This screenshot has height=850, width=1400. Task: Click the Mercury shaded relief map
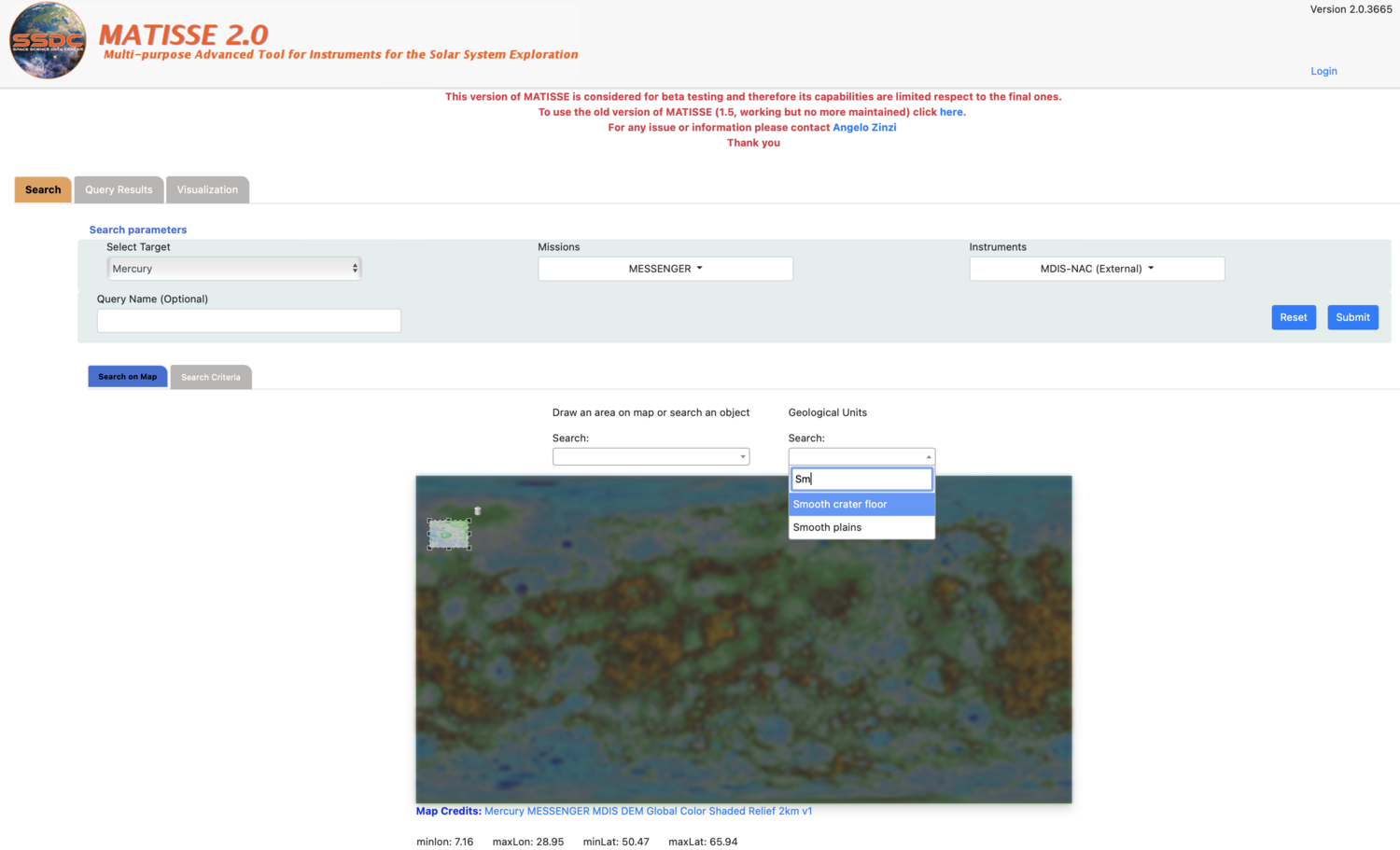tap(744, 639)
